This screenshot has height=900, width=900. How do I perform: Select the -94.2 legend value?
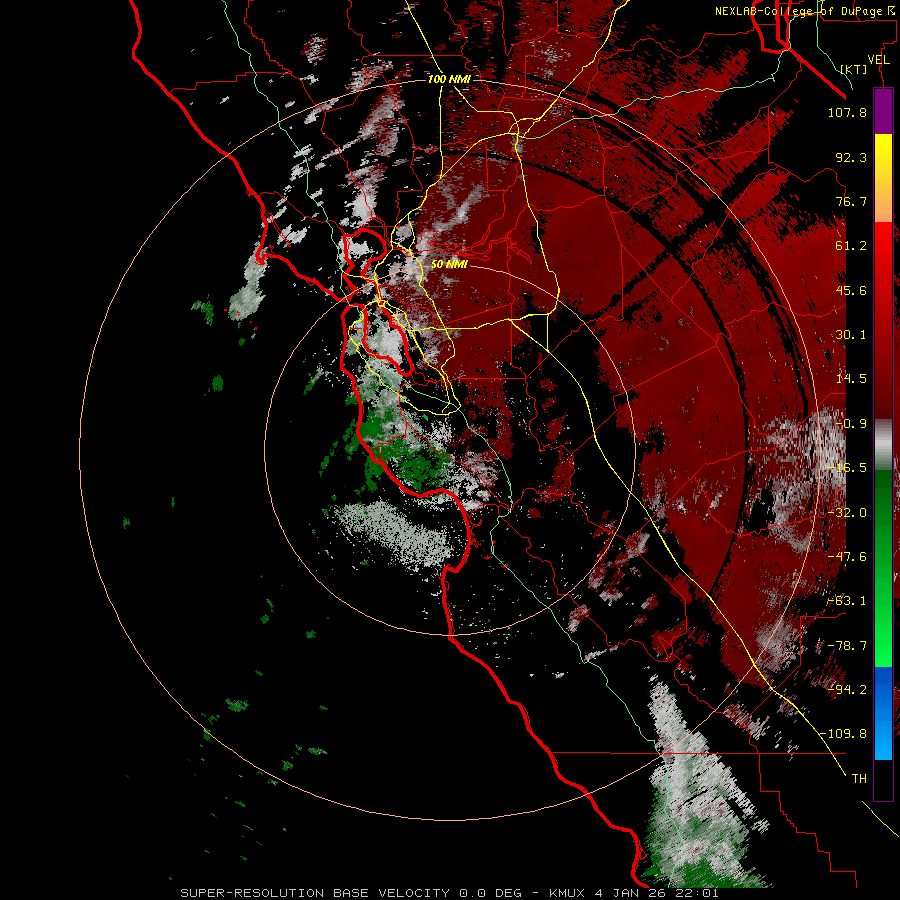pos(847,690)
